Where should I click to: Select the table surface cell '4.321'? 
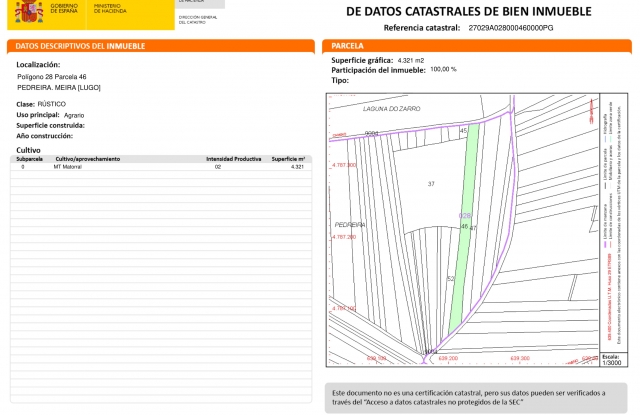297,167
